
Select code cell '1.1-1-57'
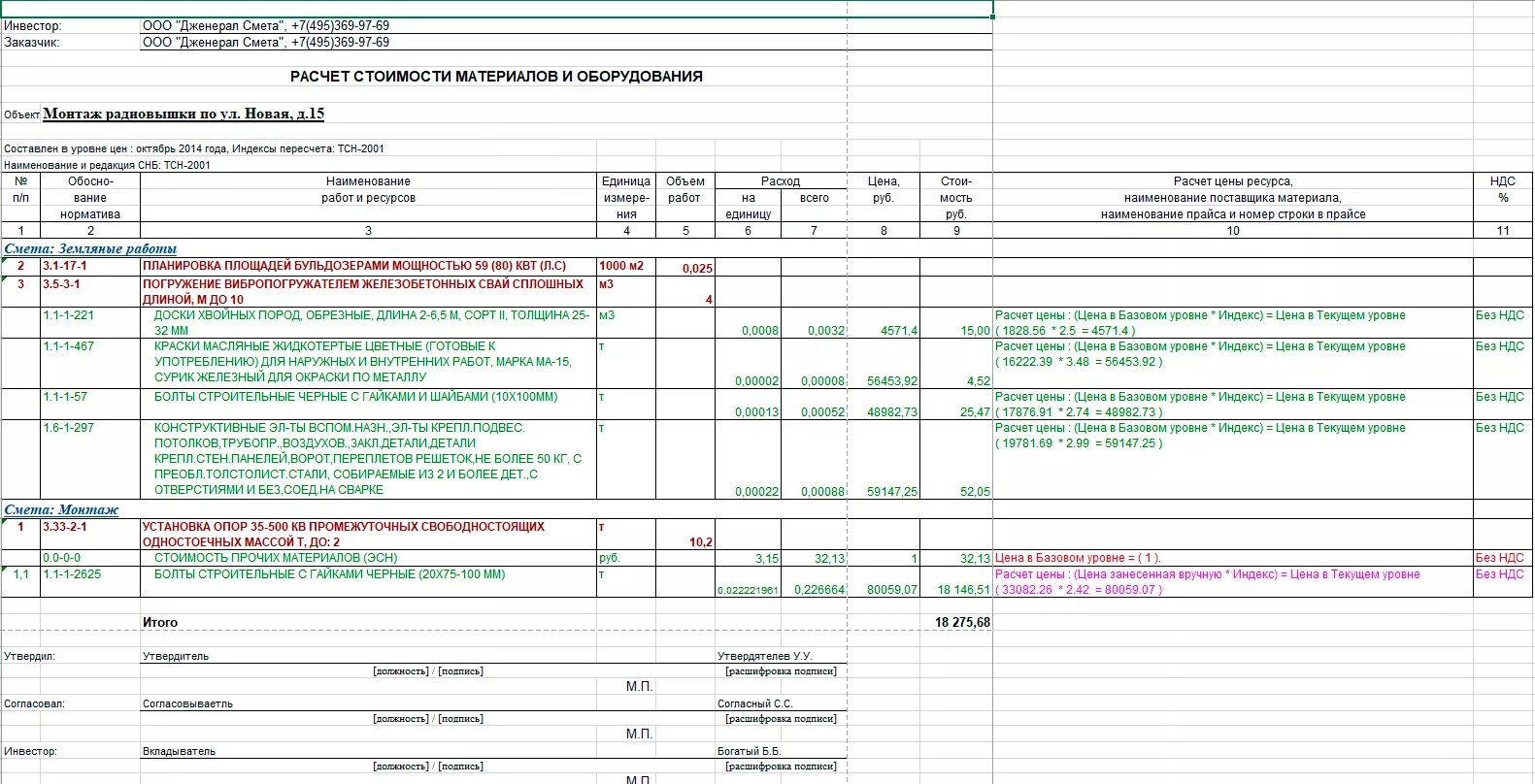pos(90,404)
